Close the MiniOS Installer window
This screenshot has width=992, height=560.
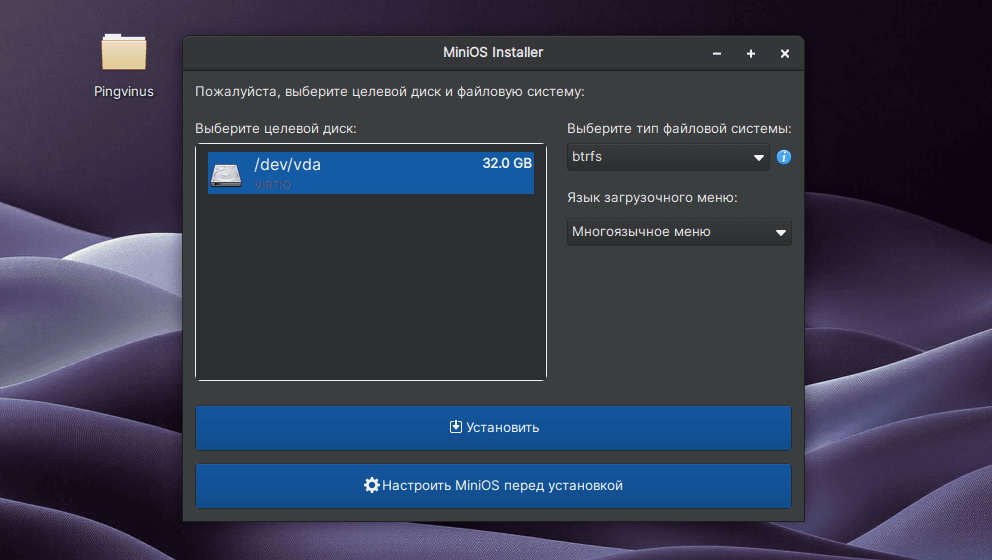tap(785, 53)
